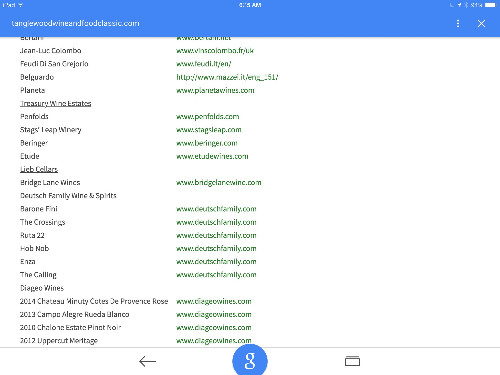This screenshot has width=500, height=375.
Task: Open the mazzei.it Belguardo link
Action: click(x=227, y=77)
